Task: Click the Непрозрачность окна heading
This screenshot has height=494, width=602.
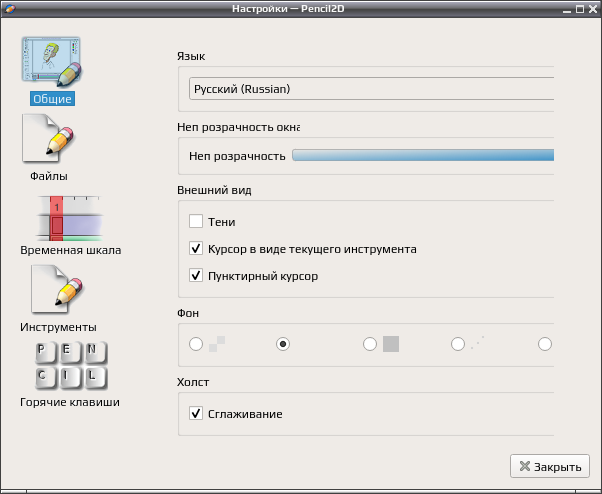Action: pos(238,127)
